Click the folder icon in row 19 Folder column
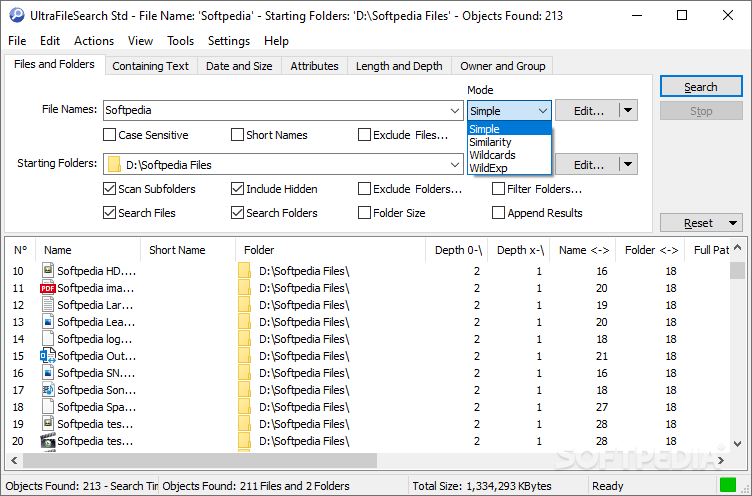Viewport: 752px width, 496px height. click(244, 424)
